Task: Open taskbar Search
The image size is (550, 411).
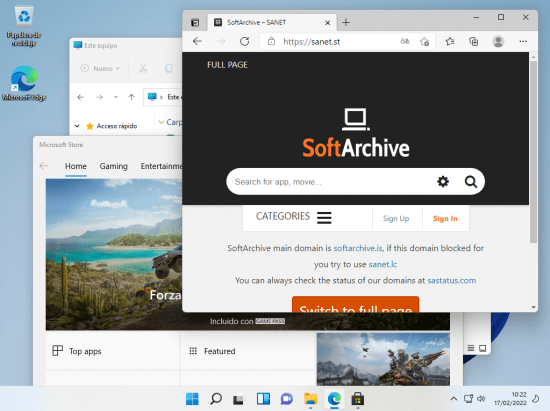Action: coord(216,399)
